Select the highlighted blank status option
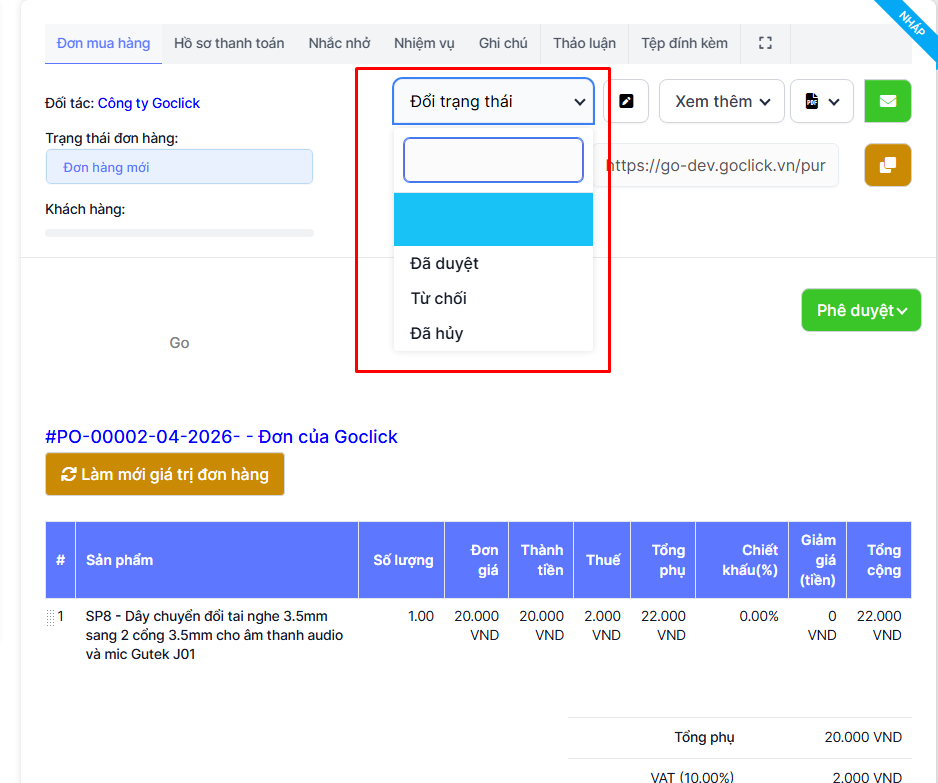The height and width of the screenshot is (783, 938). click(493, 219)
